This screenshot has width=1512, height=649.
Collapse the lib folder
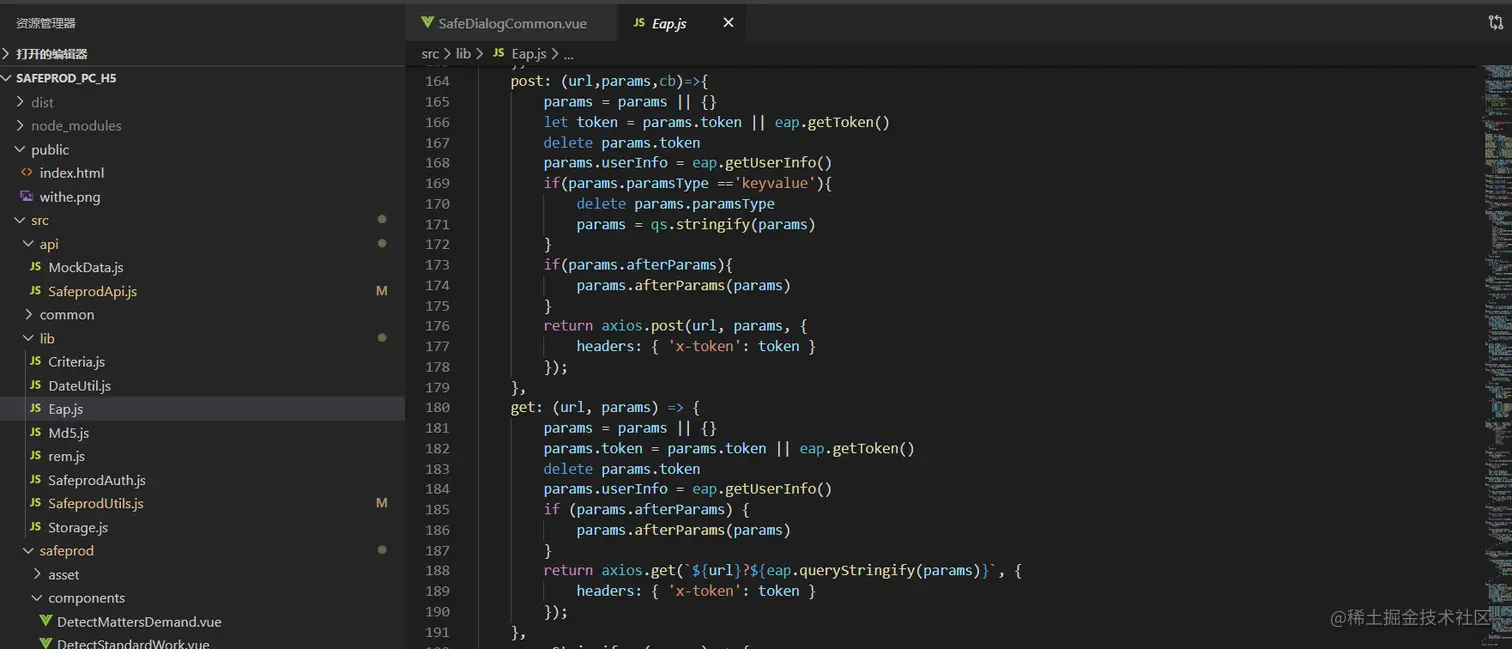pyautogui.click(x=202, y=338)
